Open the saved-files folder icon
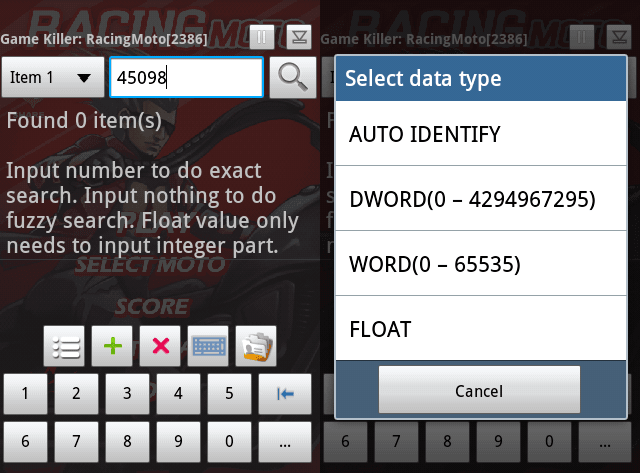Image resolution: width=640 pixels, height=473 pixels. 256,346
